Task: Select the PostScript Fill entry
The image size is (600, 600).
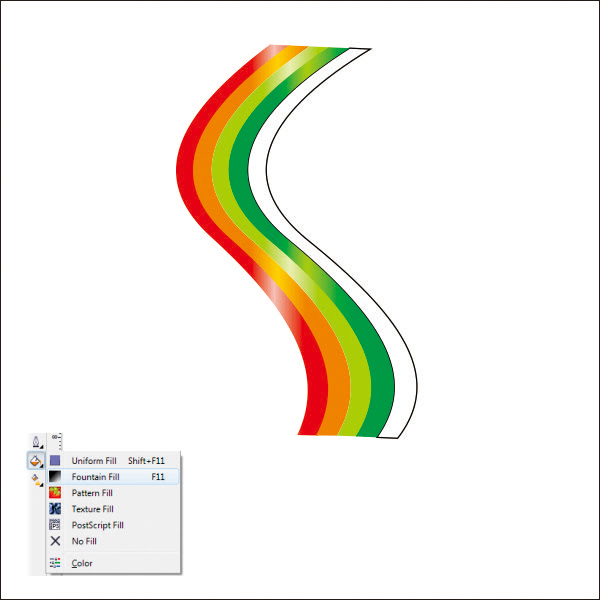Action: click(113, 525)
